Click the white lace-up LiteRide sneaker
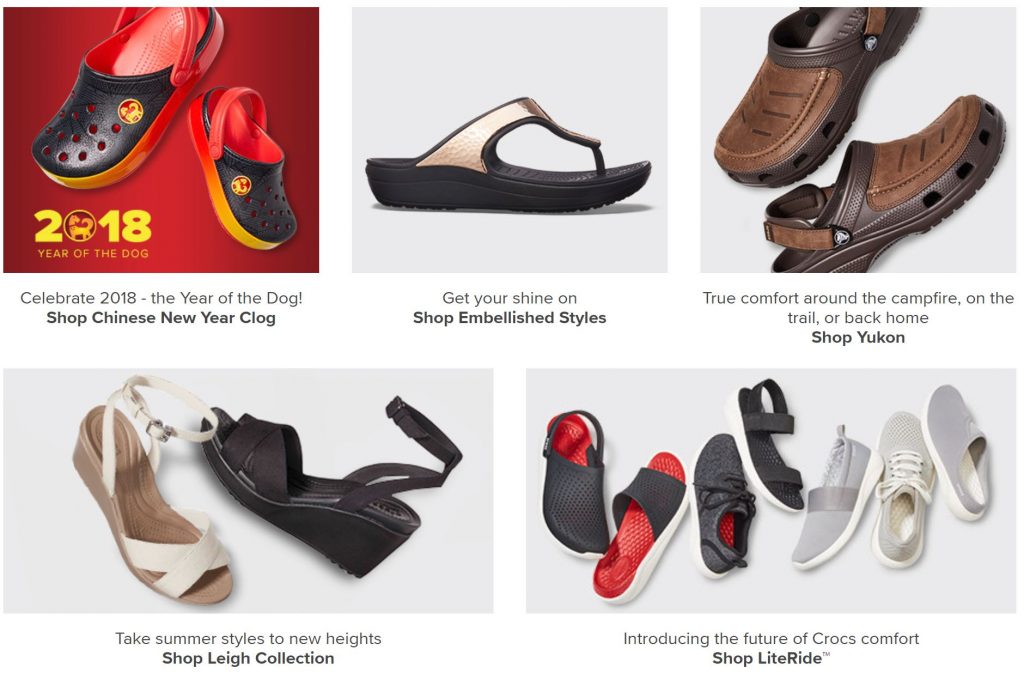1024x674 pixels. [903, 487]
